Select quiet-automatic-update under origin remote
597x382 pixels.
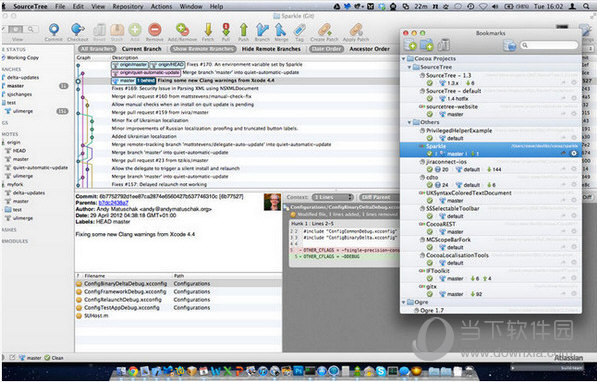pos(40,168)
